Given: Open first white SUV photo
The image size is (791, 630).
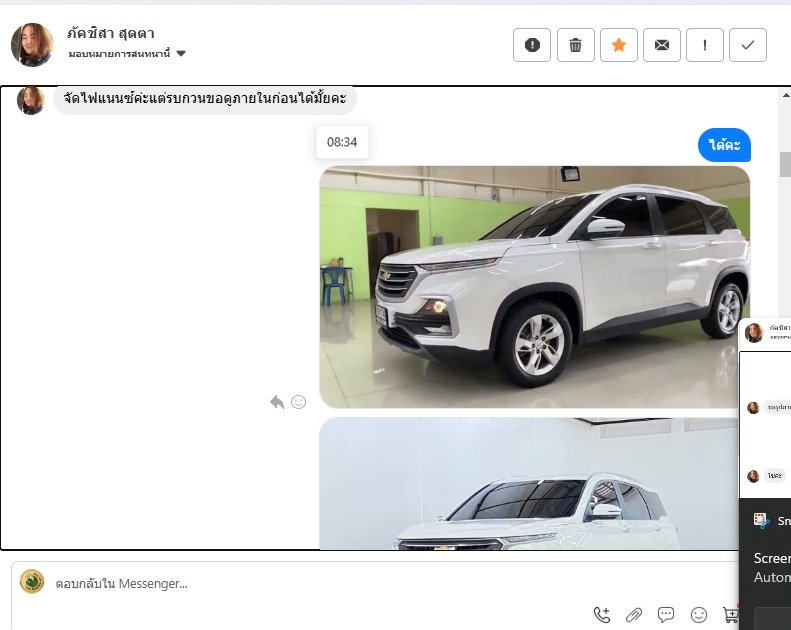Looking at the screenshot, I should [534, 287].
